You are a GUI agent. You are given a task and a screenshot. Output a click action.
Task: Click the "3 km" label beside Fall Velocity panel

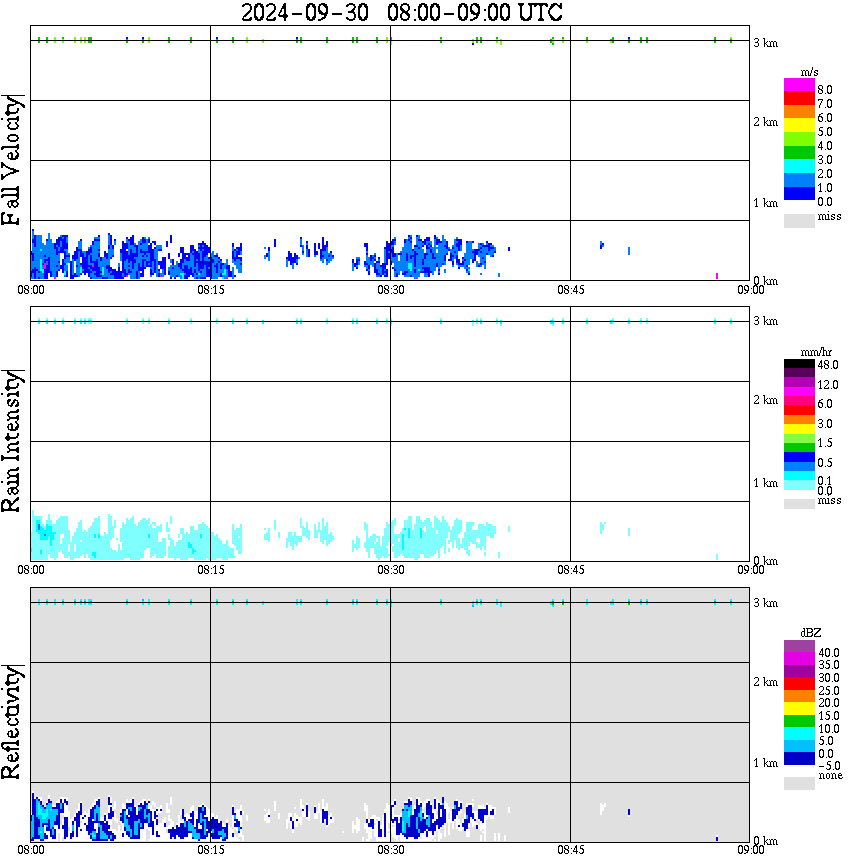click(x=766, y=43)
